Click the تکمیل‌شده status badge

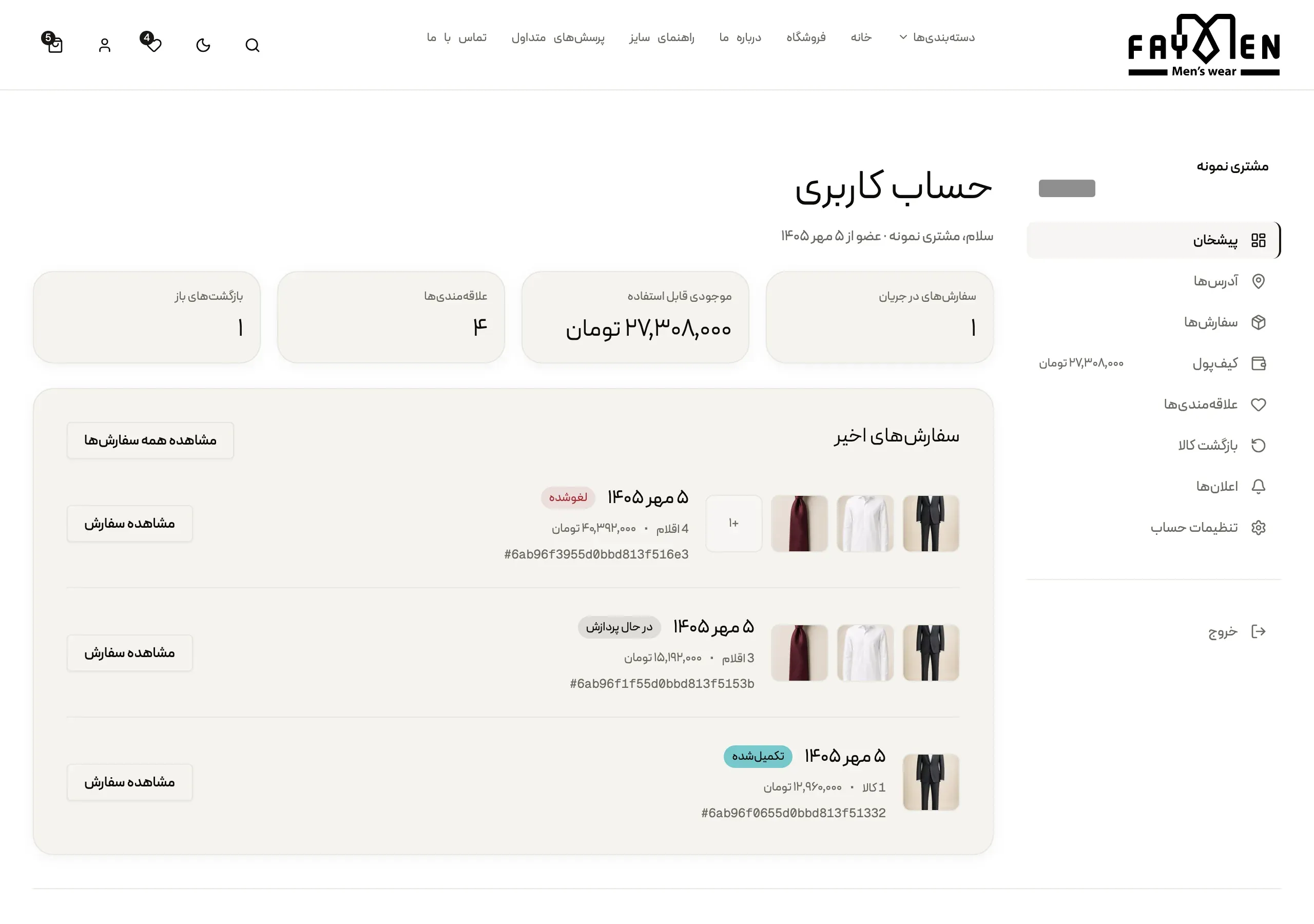pos(758,756)
